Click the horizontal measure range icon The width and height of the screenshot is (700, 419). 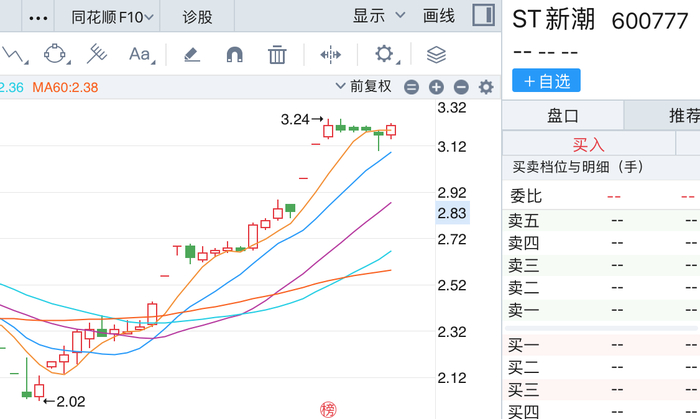pos(330,55)
